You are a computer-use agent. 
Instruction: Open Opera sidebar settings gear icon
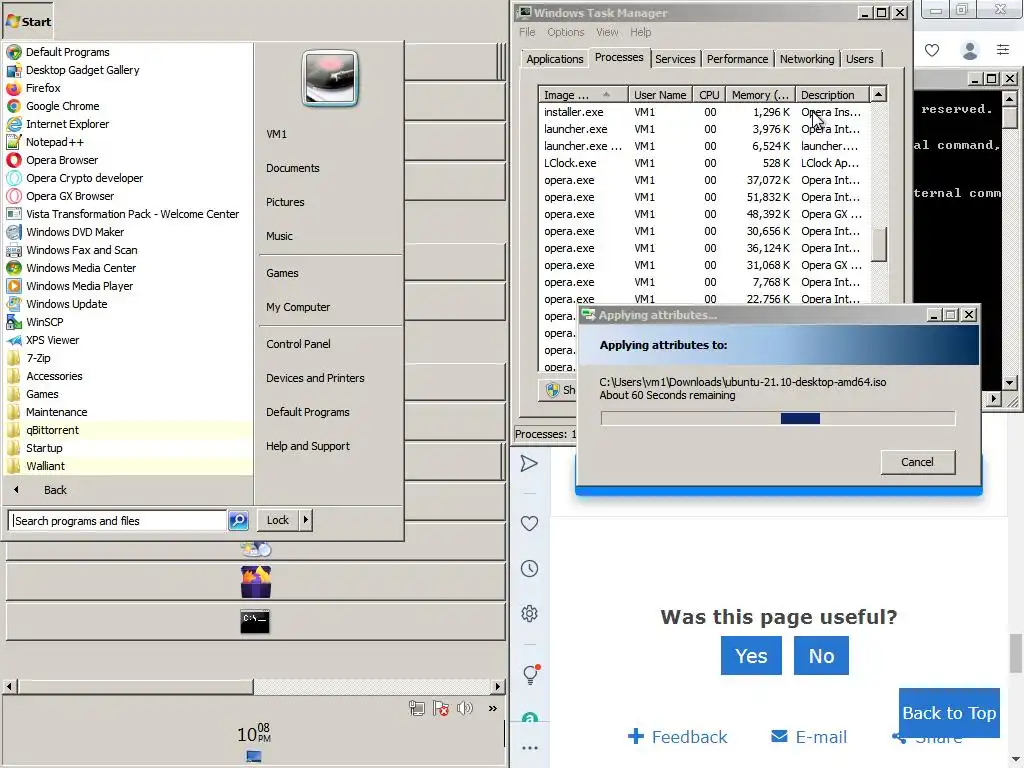(530, 613)
